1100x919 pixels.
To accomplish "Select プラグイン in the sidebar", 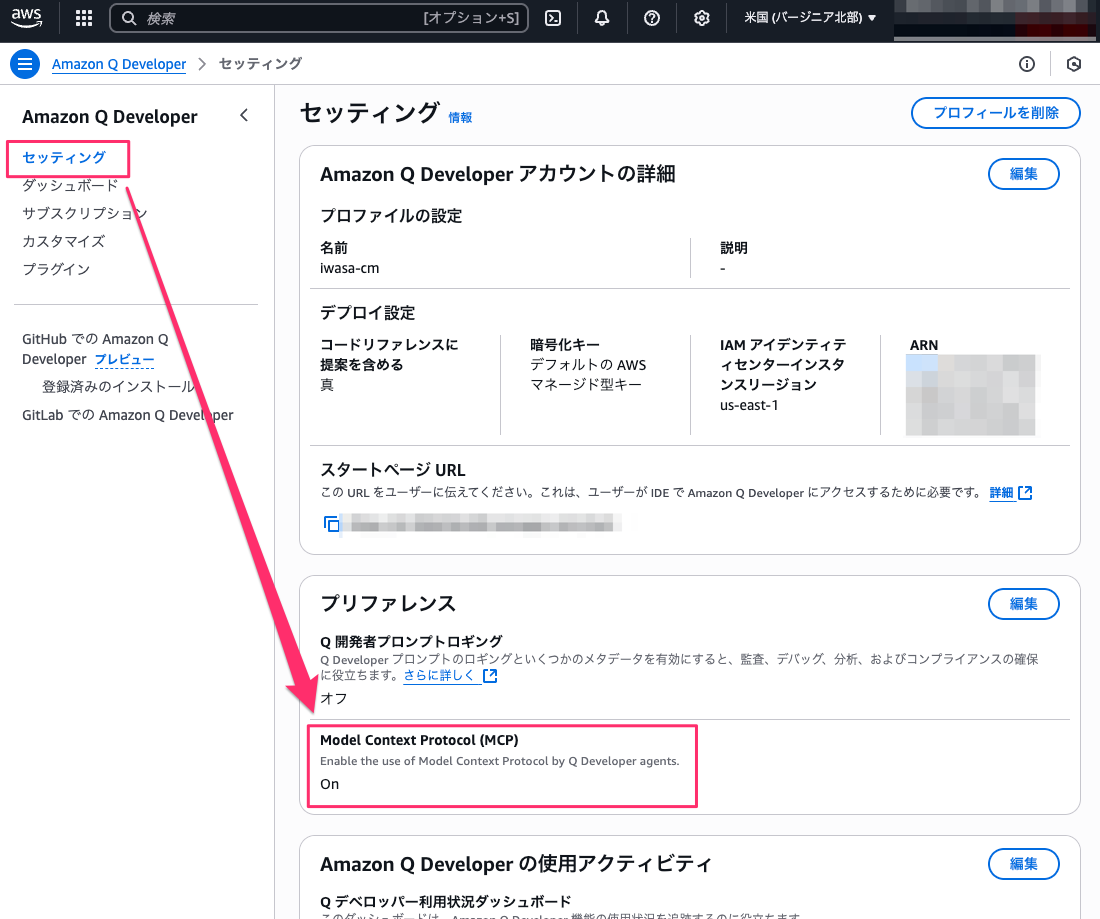I will 56,269.
